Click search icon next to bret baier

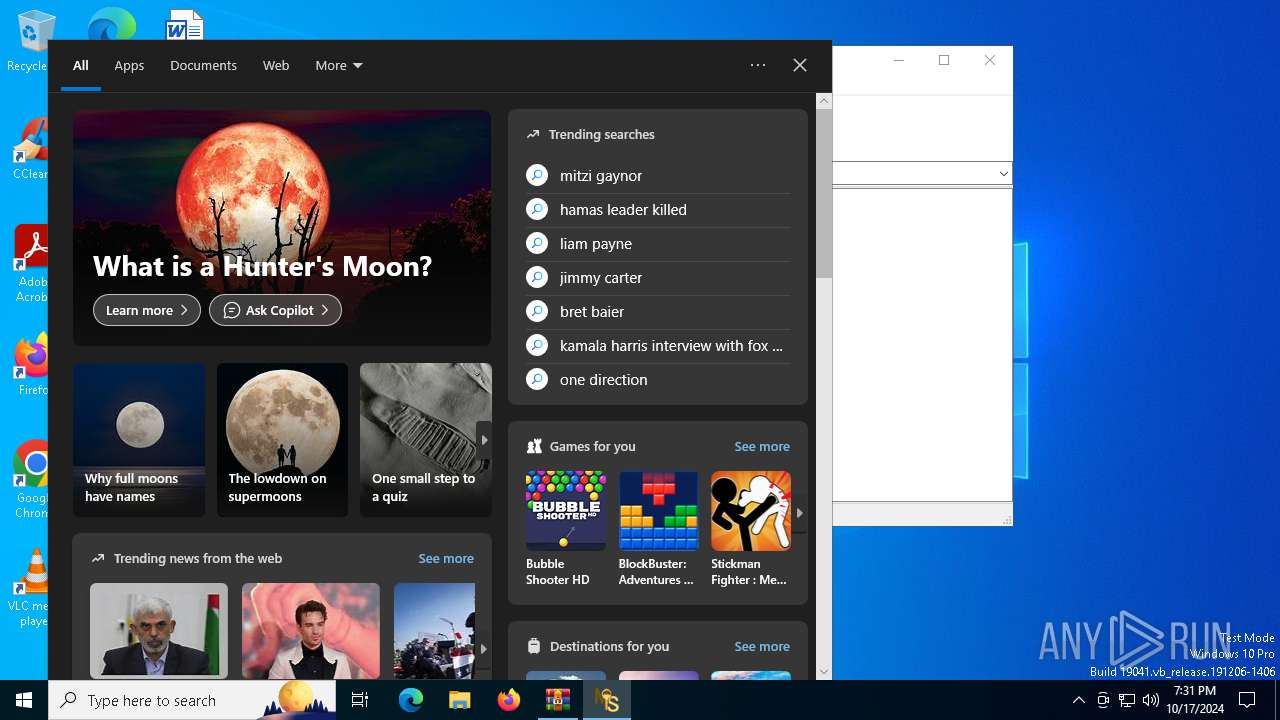point(537,312)
